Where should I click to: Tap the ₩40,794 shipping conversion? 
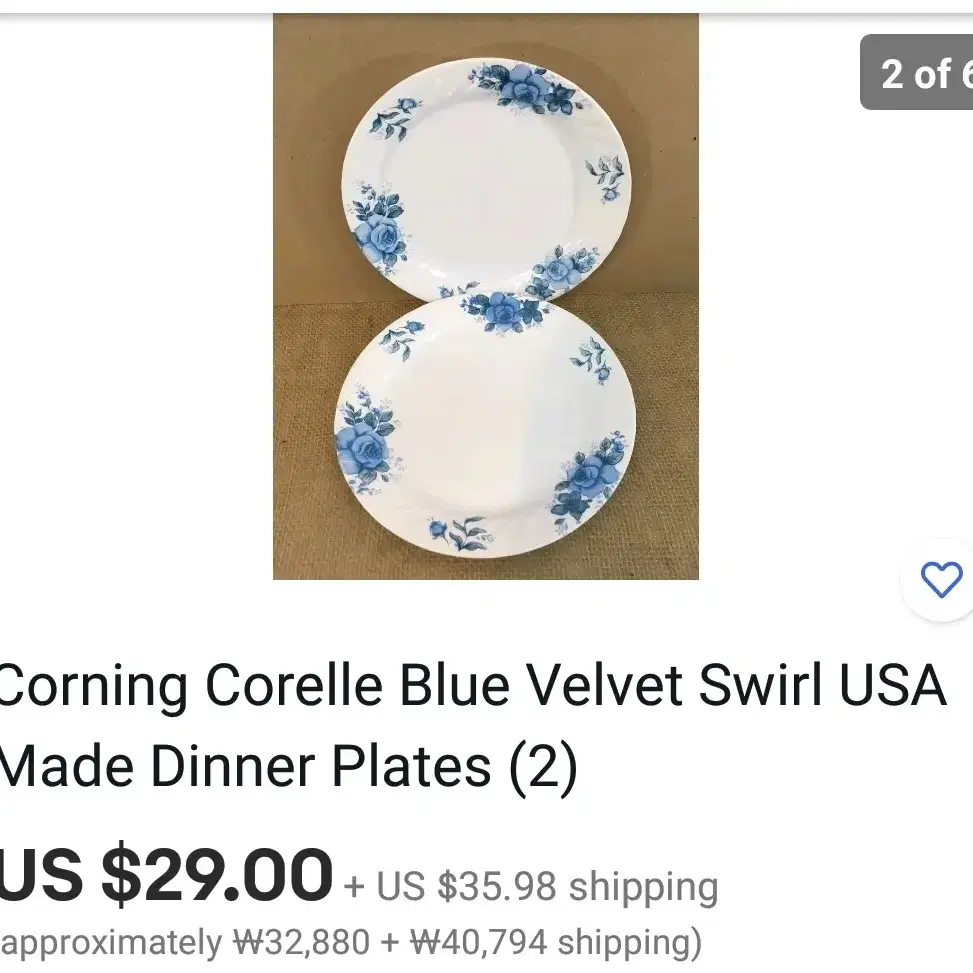click(x=555, y=942)
